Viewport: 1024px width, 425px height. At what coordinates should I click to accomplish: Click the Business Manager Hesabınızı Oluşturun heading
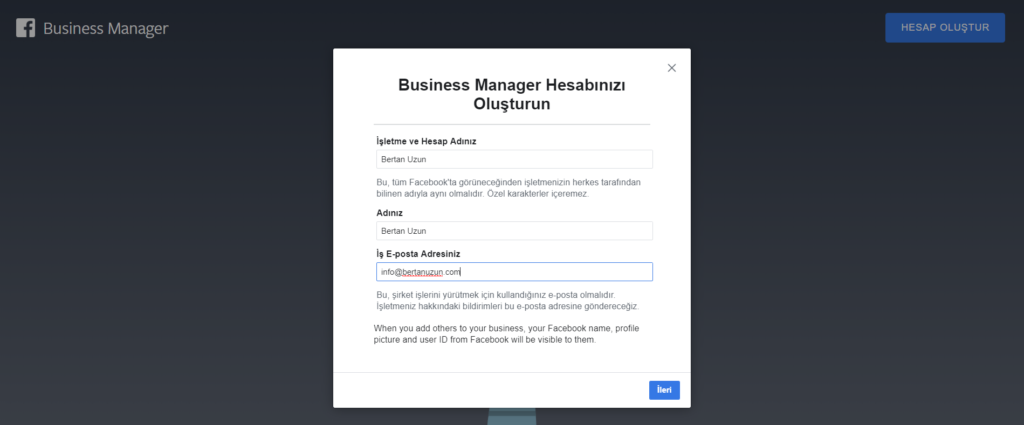[x=512, y=94]
